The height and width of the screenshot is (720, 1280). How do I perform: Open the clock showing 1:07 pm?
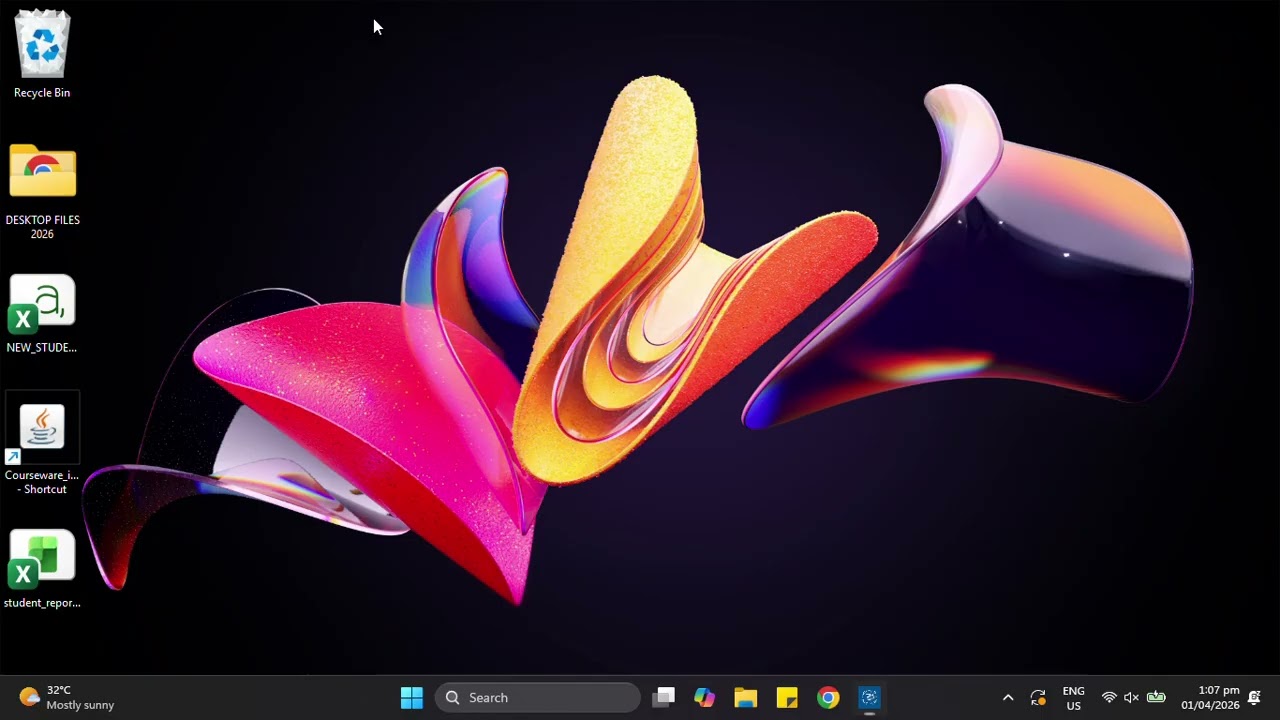1210,698
